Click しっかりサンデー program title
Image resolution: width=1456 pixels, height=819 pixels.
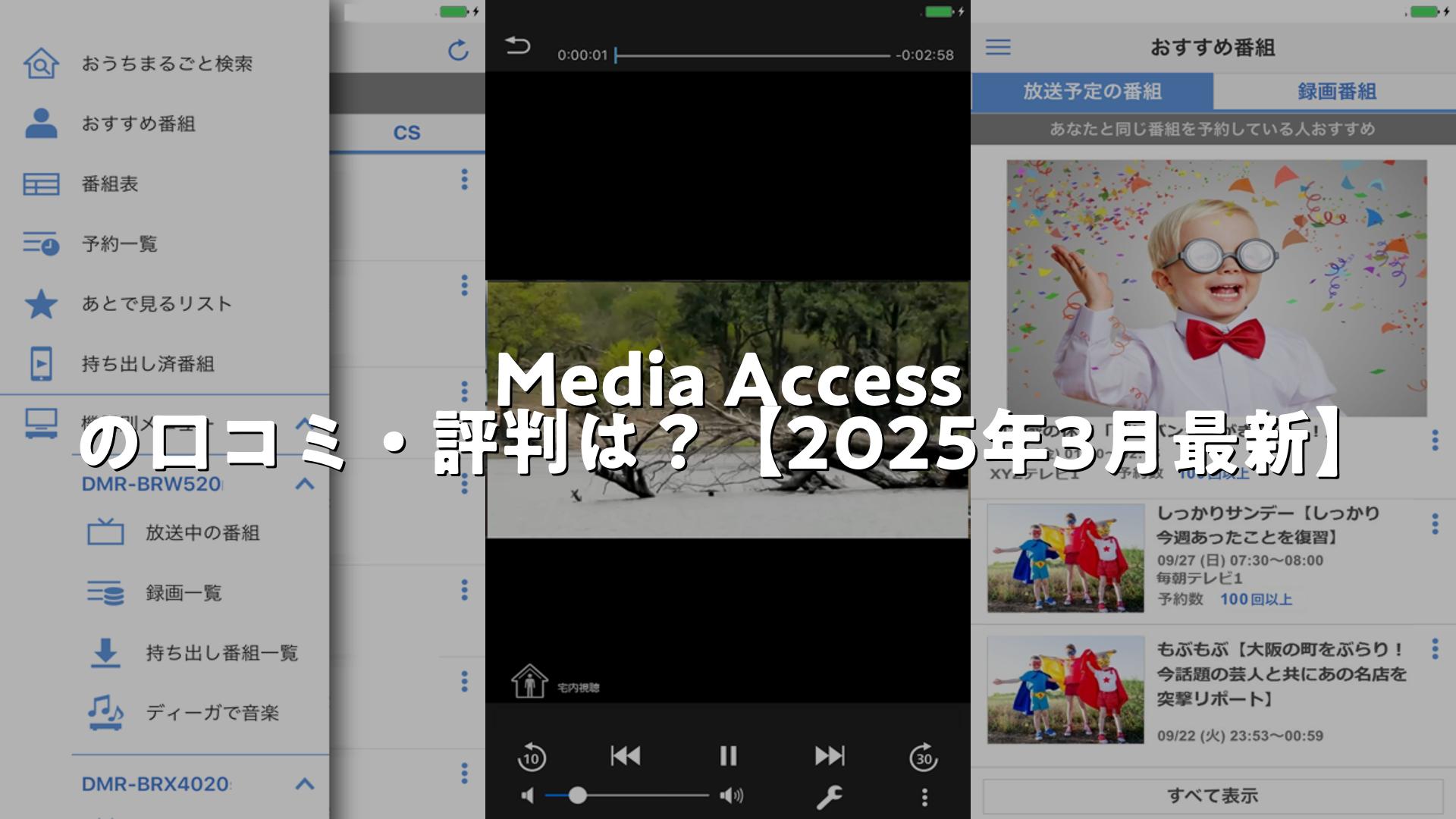click(x=1268, y=525)
